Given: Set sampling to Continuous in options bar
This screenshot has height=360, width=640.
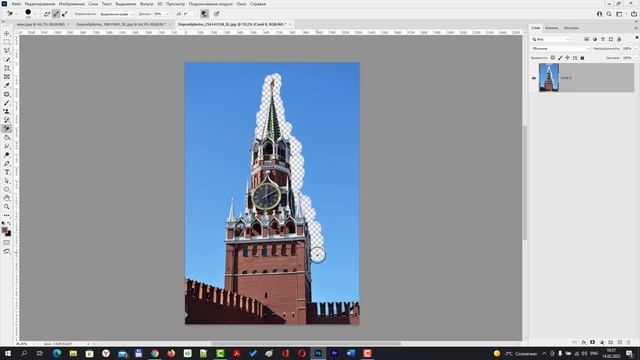Looking at the screenshot, I should (47, 14).
